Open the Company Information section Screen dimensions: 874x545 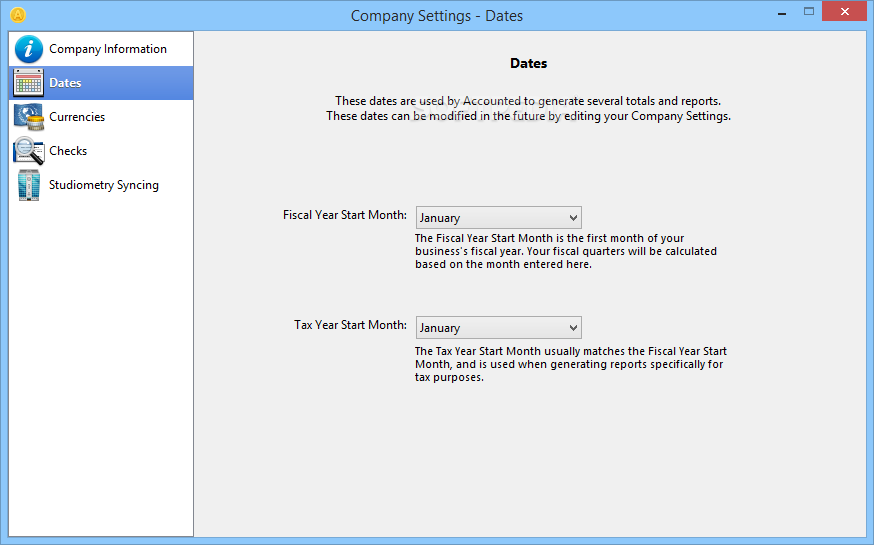101,49
